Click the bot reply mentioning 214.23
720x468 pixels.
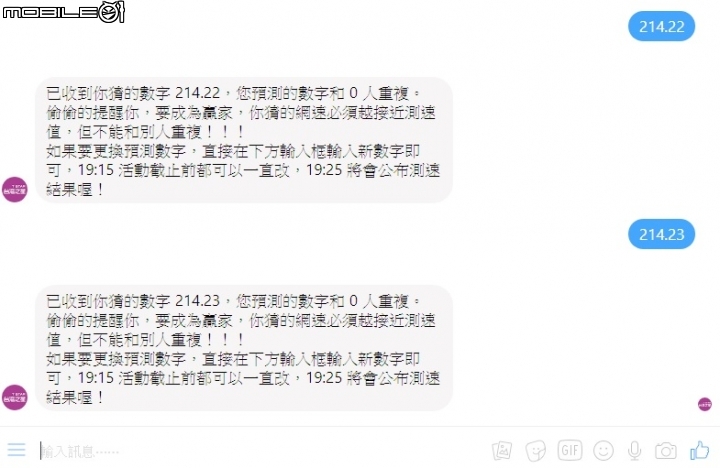point(244,348)
